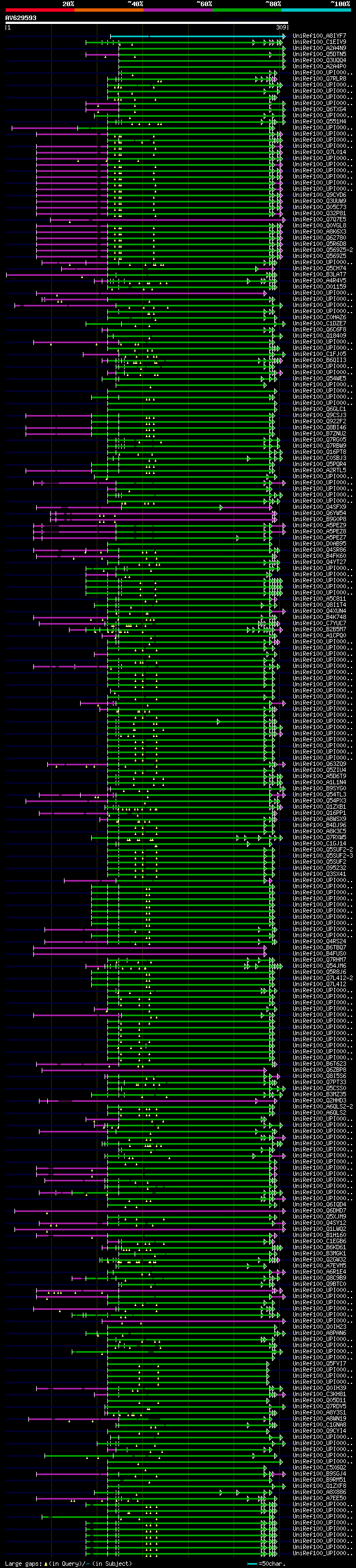Select the UniRef100_A1CPQ0 label
The height and width of the screenshot is (1568, 356).
(319, 635)
